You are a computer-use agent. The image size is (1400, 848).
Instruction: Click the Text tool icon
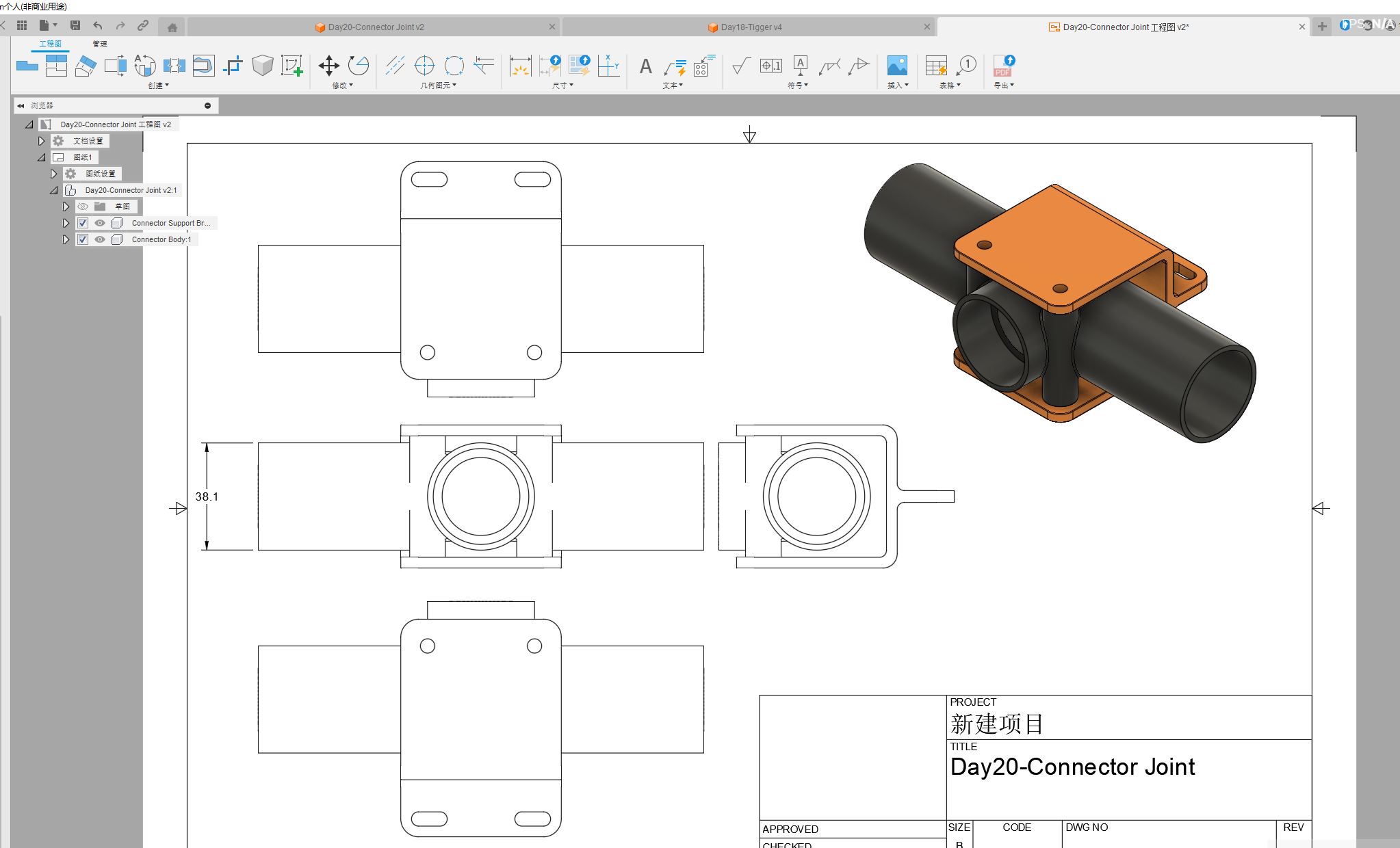645,66
